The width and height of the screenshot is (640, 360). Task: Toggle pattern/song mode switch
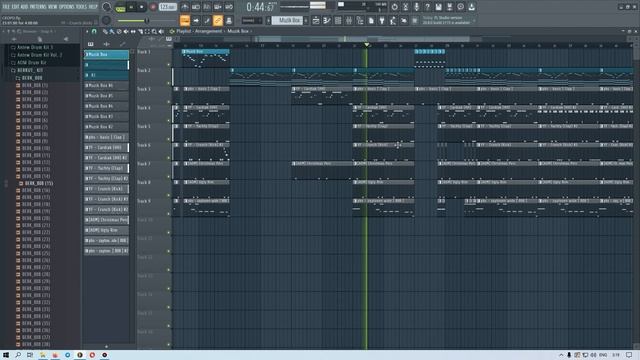tap(120, 8)
